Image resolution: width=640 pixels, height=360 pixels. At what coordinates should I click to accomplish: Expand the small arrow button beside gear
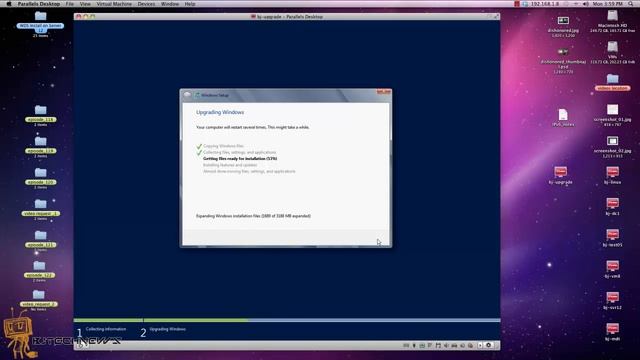click(480, 345)
